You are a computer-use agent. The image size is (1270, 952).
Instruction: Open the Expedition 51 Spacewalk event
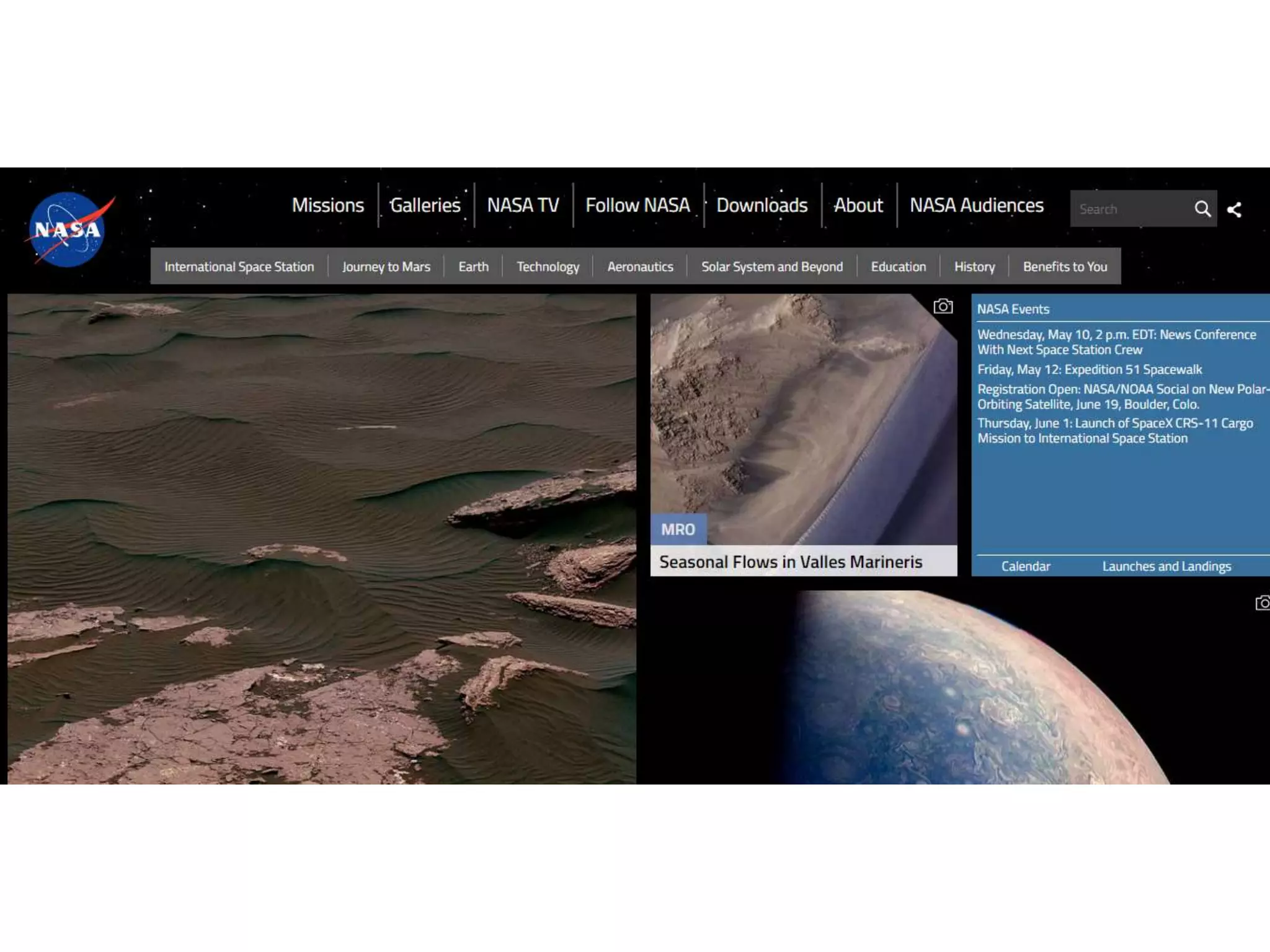tap(1089, 369)
